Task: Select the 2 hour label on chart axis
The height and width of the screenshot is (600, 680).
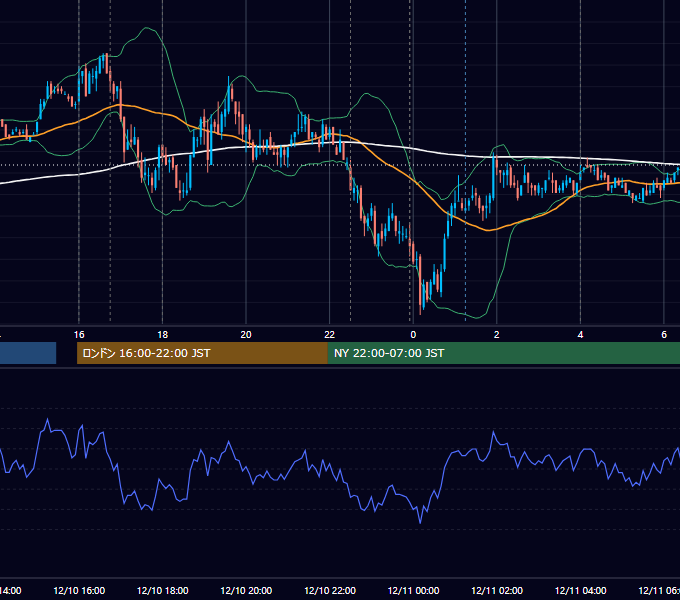Action: (x=497, y=335)
